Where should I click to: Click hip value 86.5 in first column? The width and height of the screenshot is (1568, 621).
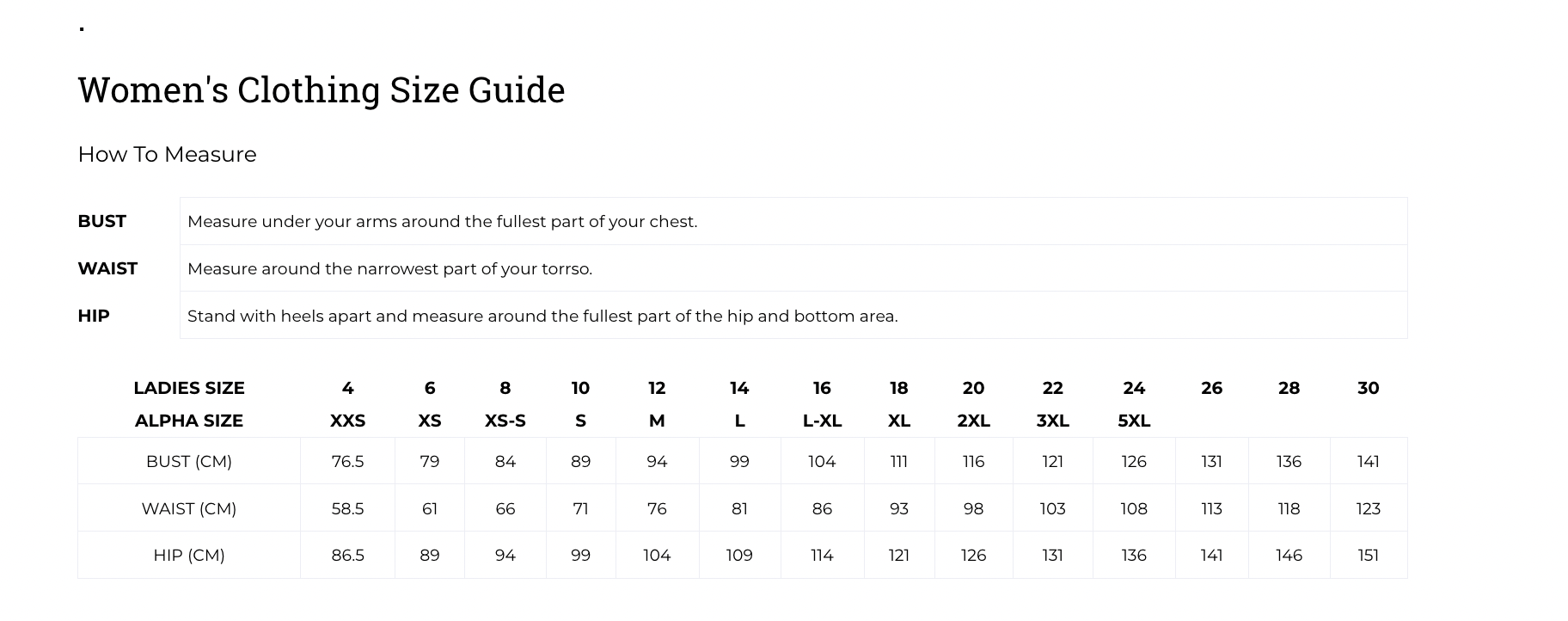click(347, 556)
